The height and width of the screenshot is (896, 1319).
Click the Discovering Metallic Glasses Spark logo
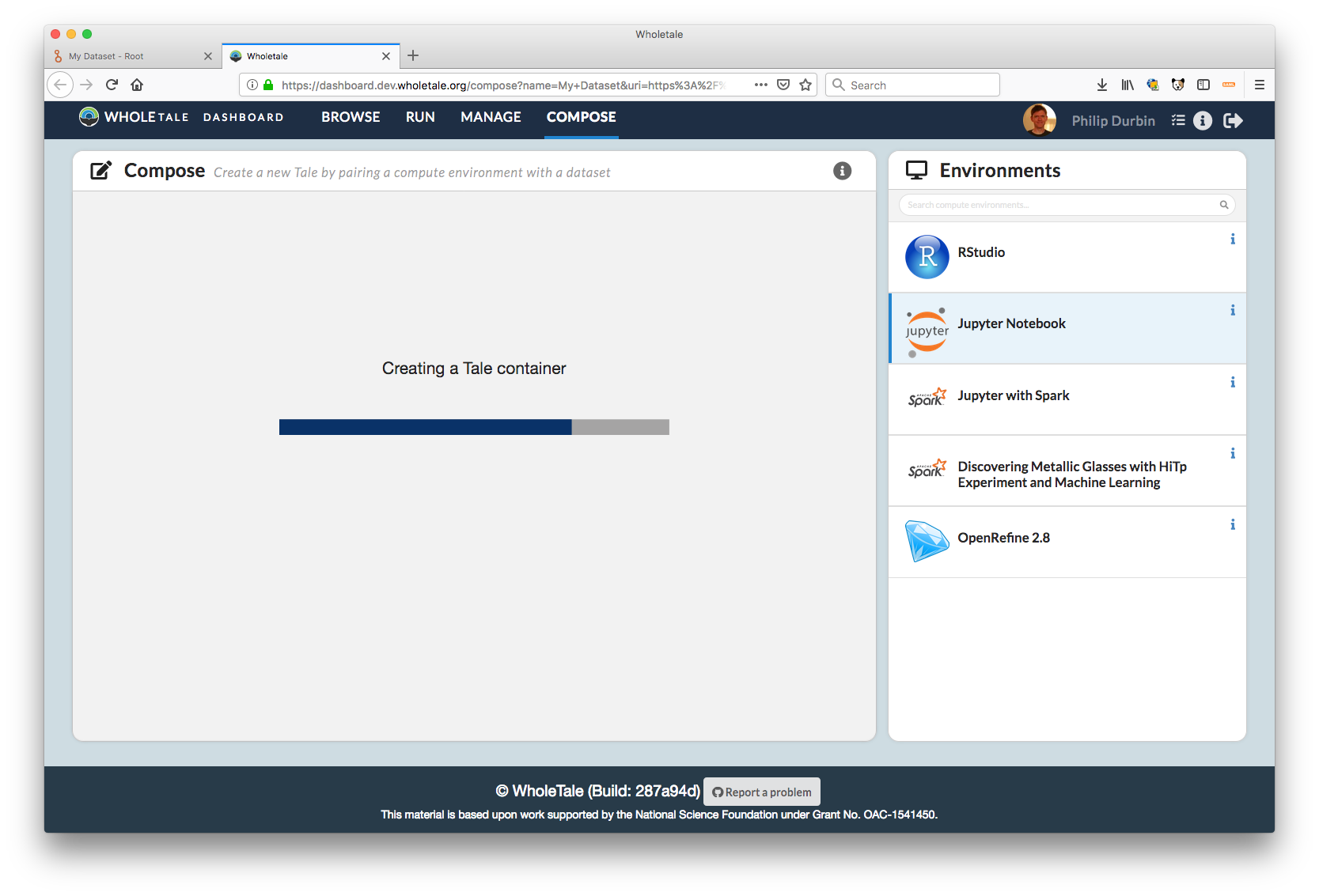pos(927,469)
